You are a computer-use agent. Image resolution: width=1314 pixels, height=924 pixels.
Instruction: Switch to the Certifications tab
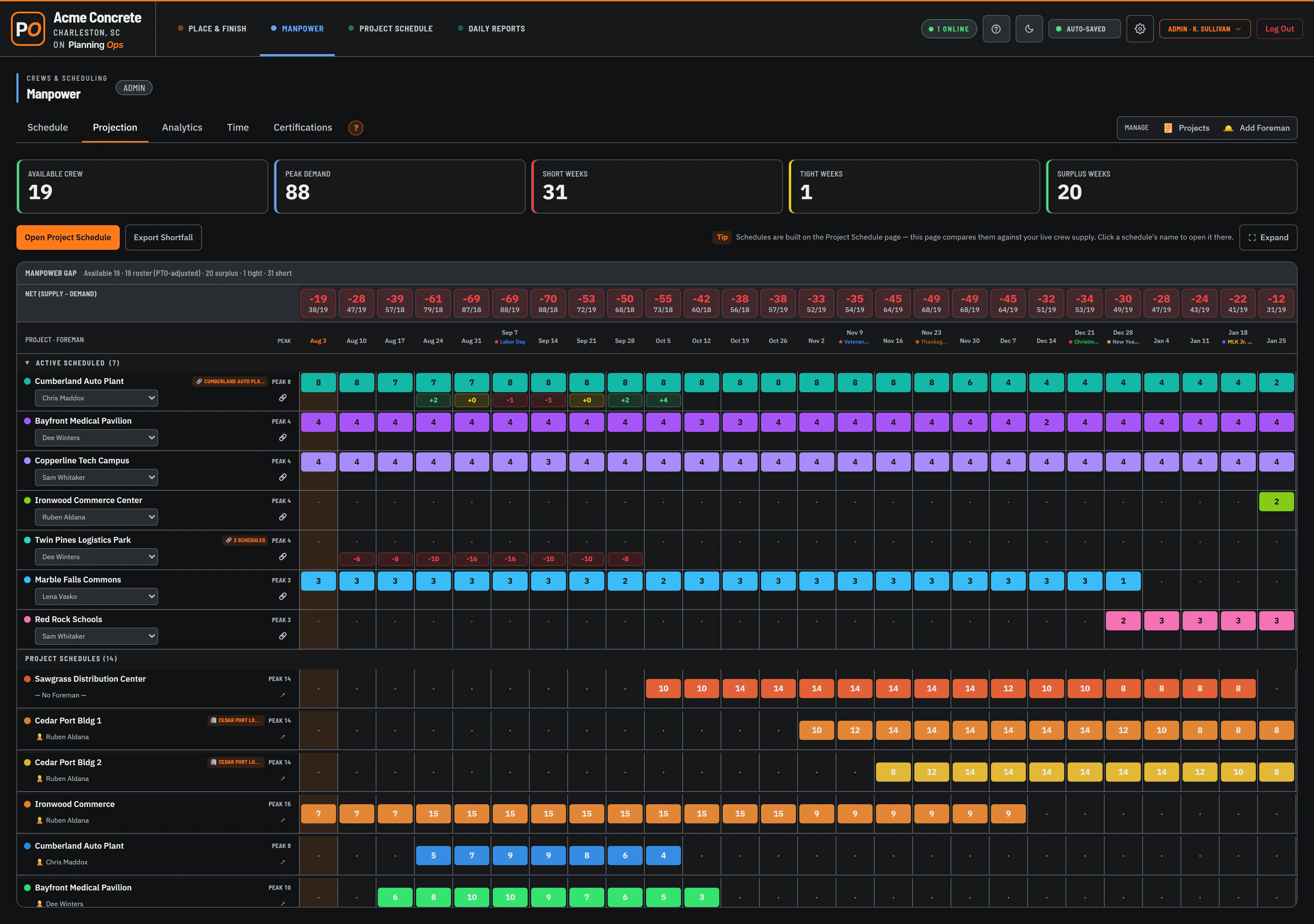coord(303,128)
